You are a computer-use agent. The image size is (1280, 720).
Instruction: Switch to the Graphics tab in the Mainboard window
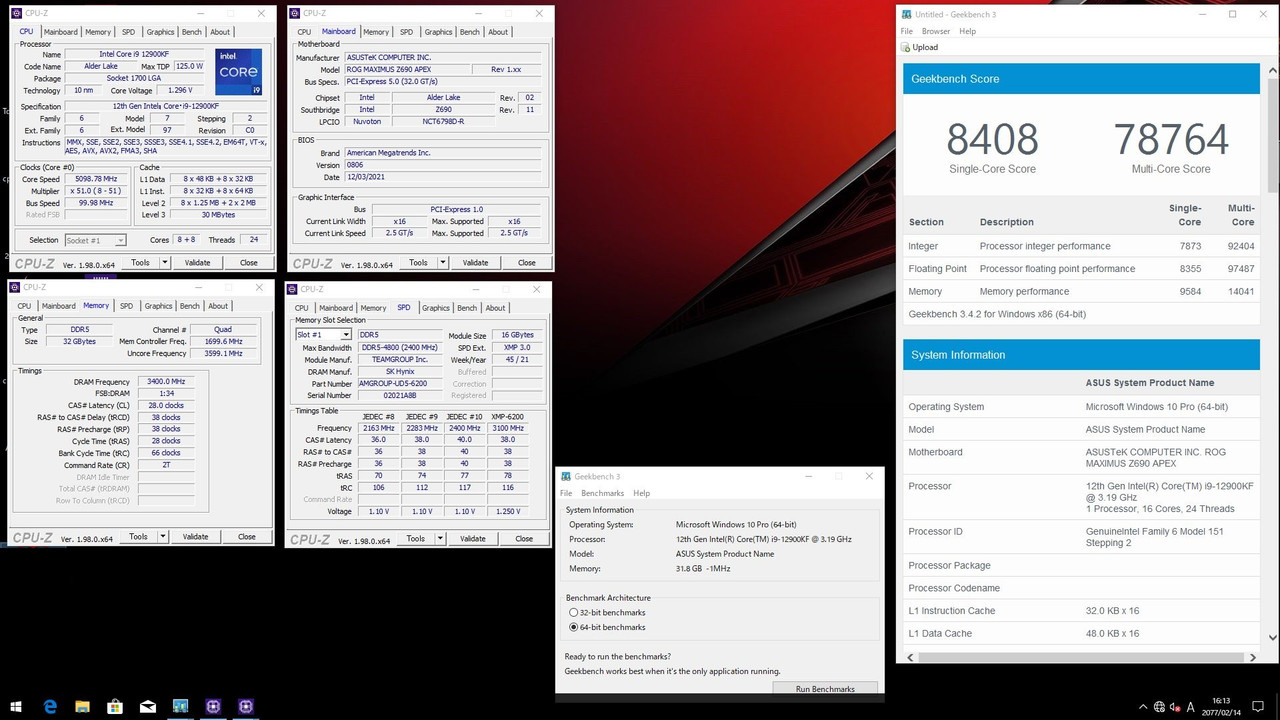coord(438,32)
